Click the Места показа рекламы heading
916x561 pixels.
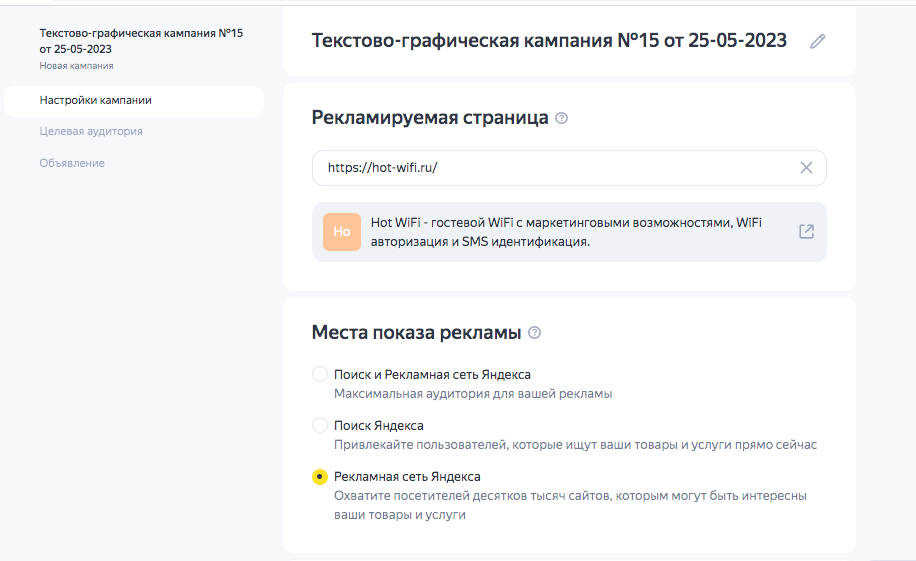(x=417, y=333)
